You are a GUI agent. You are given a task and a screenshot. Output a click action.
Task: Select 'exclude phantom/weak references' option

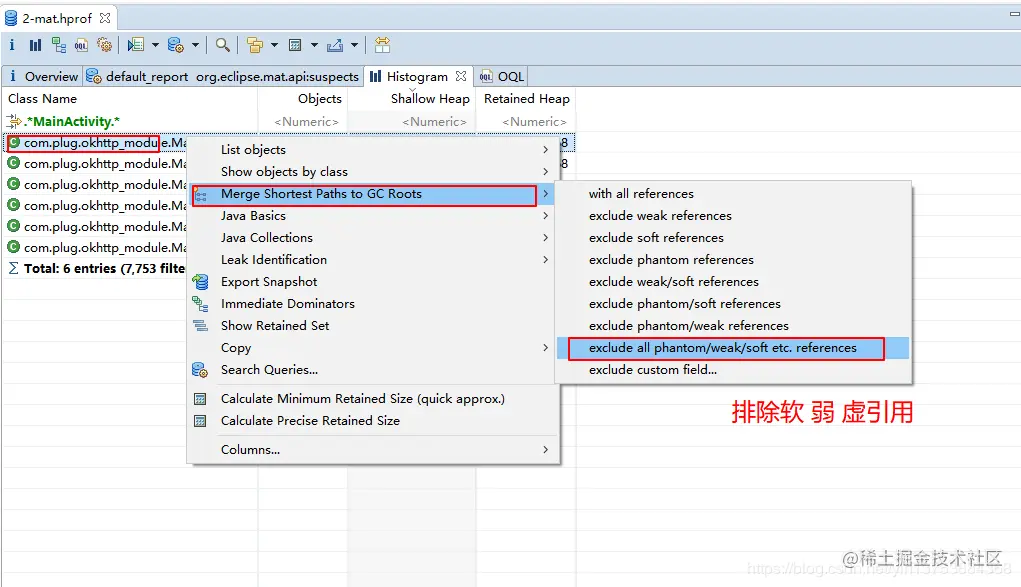pos(733,326)
